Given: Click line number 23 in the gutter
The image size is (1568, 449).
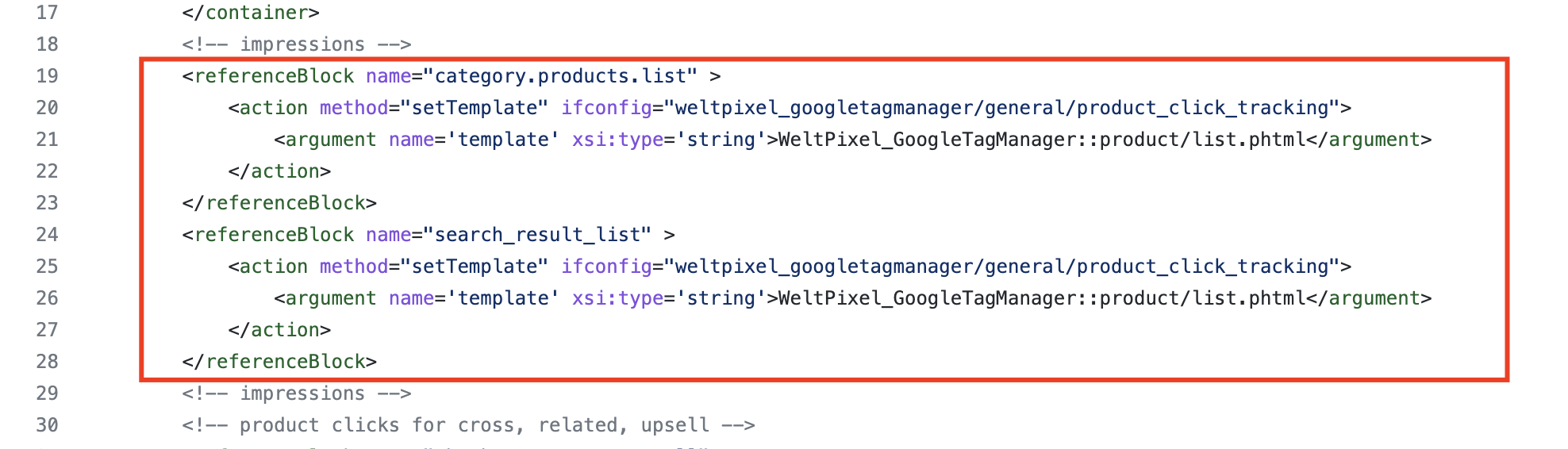Looking at the screenshot, I should coord(47,203).
